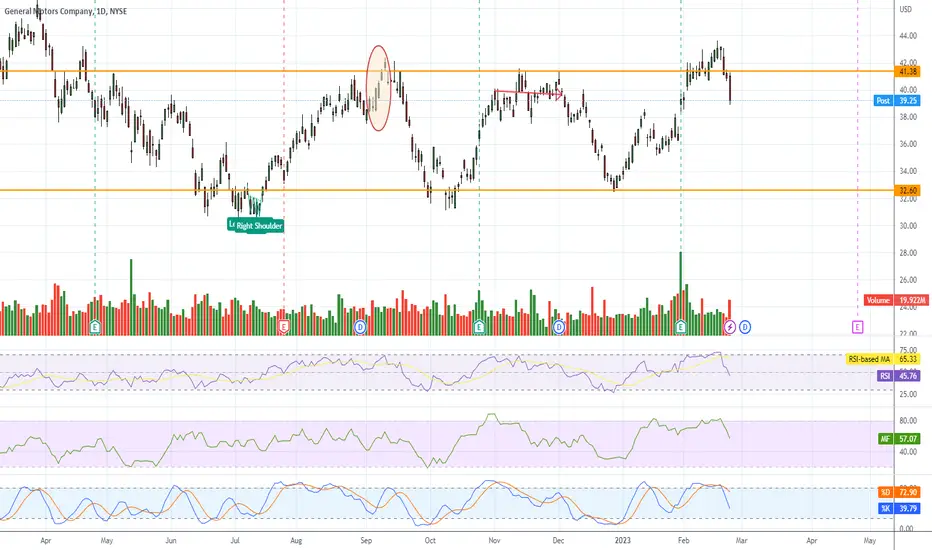Click the blue %K 39.79 label
932x550 pixels.
[899, 508]
